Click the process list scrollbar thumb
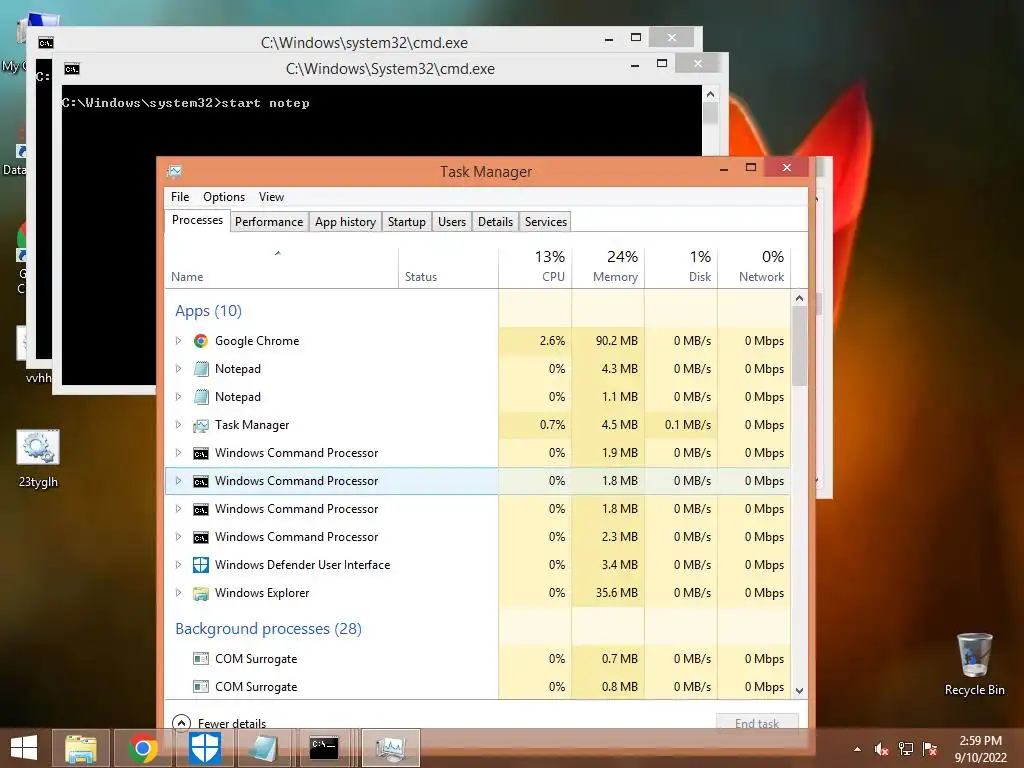 [799, 346]
